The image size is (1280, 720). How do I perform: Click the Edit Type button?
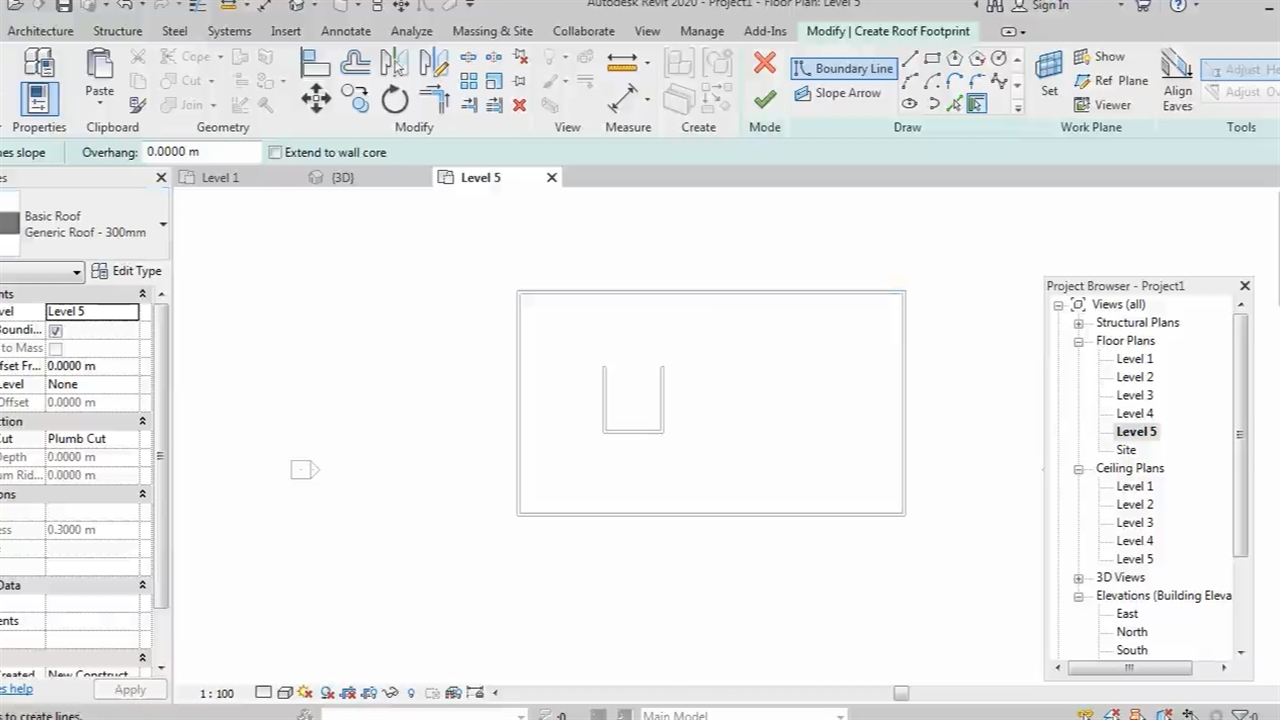pos(127,271)
